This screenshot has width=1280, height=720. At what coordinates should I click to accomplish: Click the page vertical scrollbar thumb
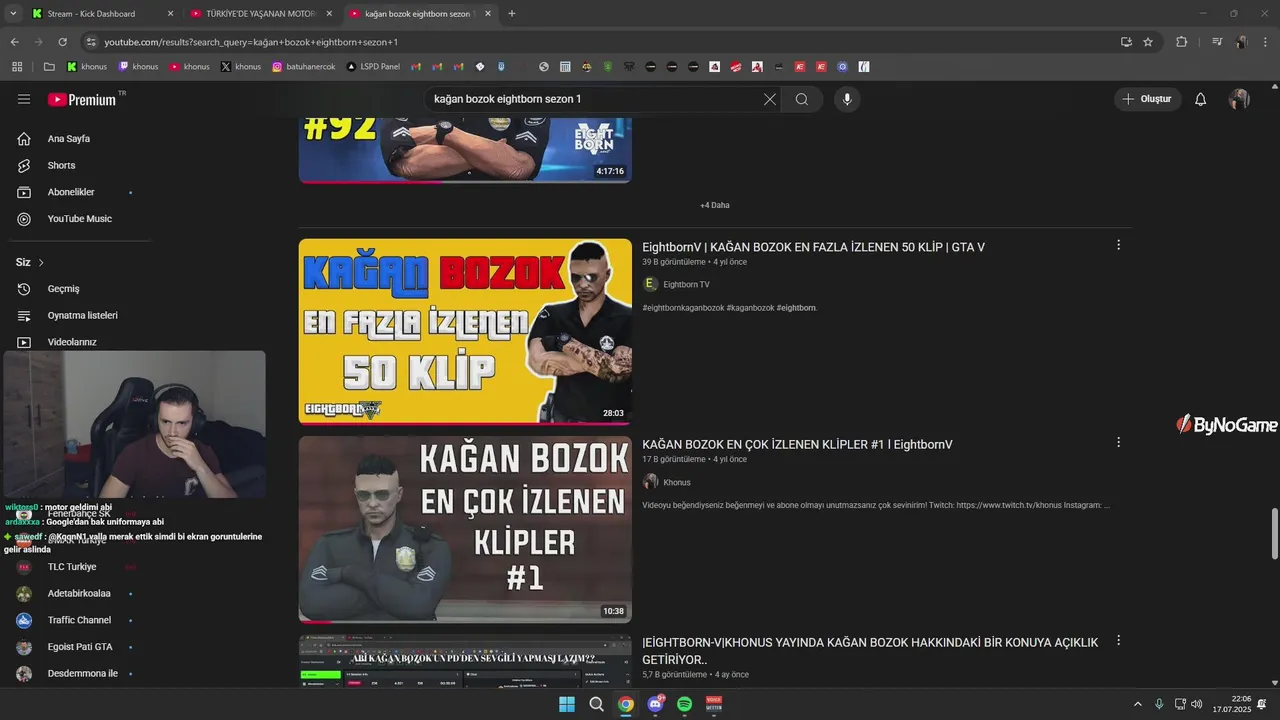coord(1274,534)
